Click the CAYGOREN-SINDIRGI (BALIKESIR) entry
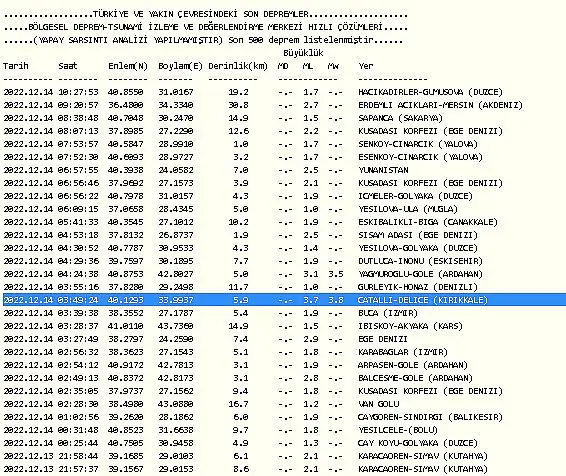The width and height of the screenshot is (566, 476). [430, 417]
